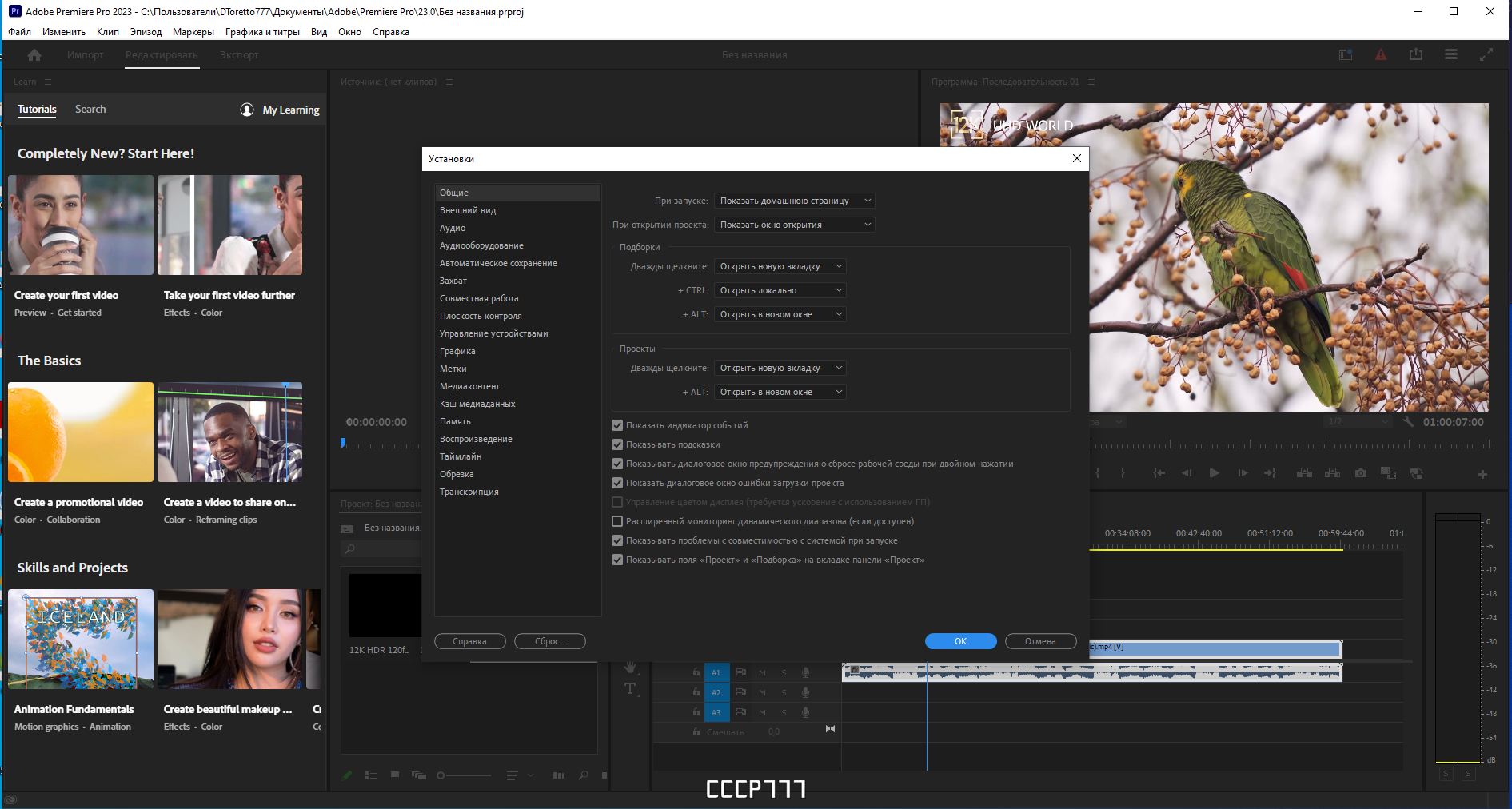
Task: Expand the При запуске dropdown
Action: [794, 201]
